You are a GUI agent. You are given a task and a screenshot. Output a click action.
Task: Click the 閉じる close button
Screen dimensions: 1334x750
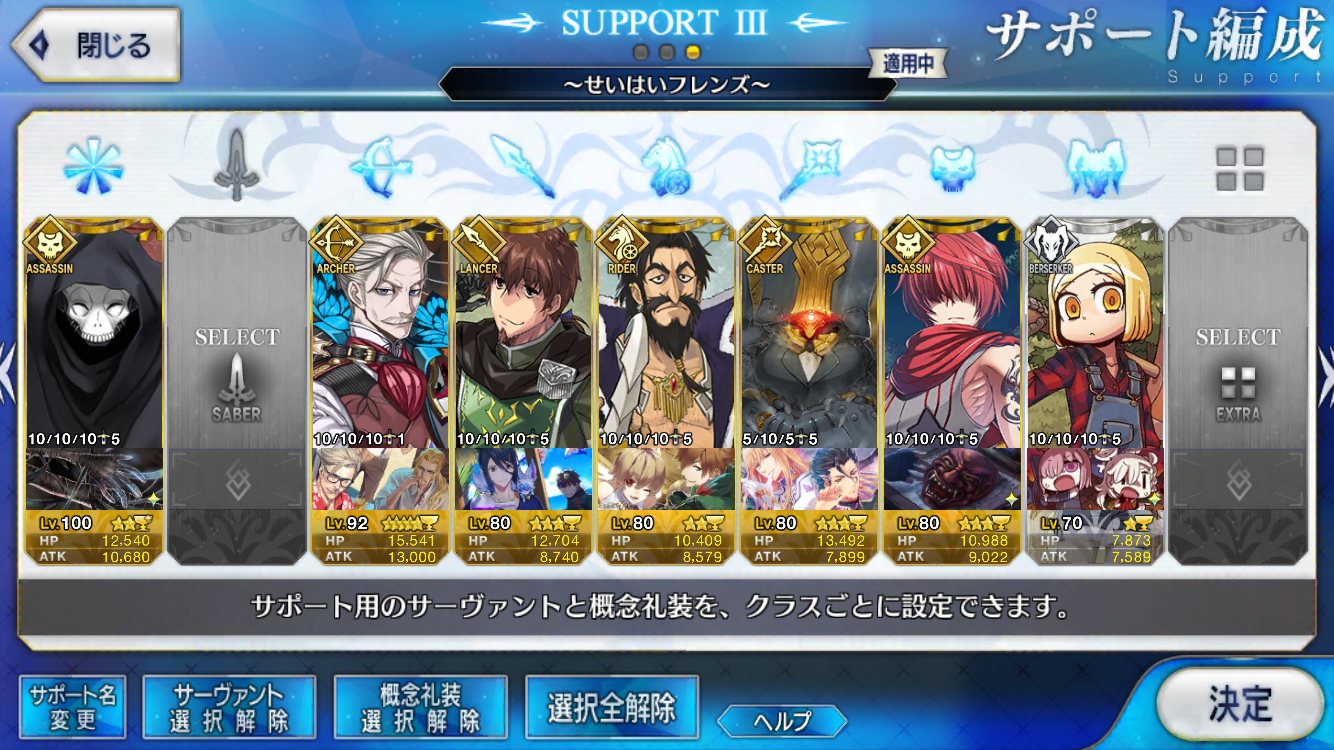pyautogui.click(x=95, y=46)
